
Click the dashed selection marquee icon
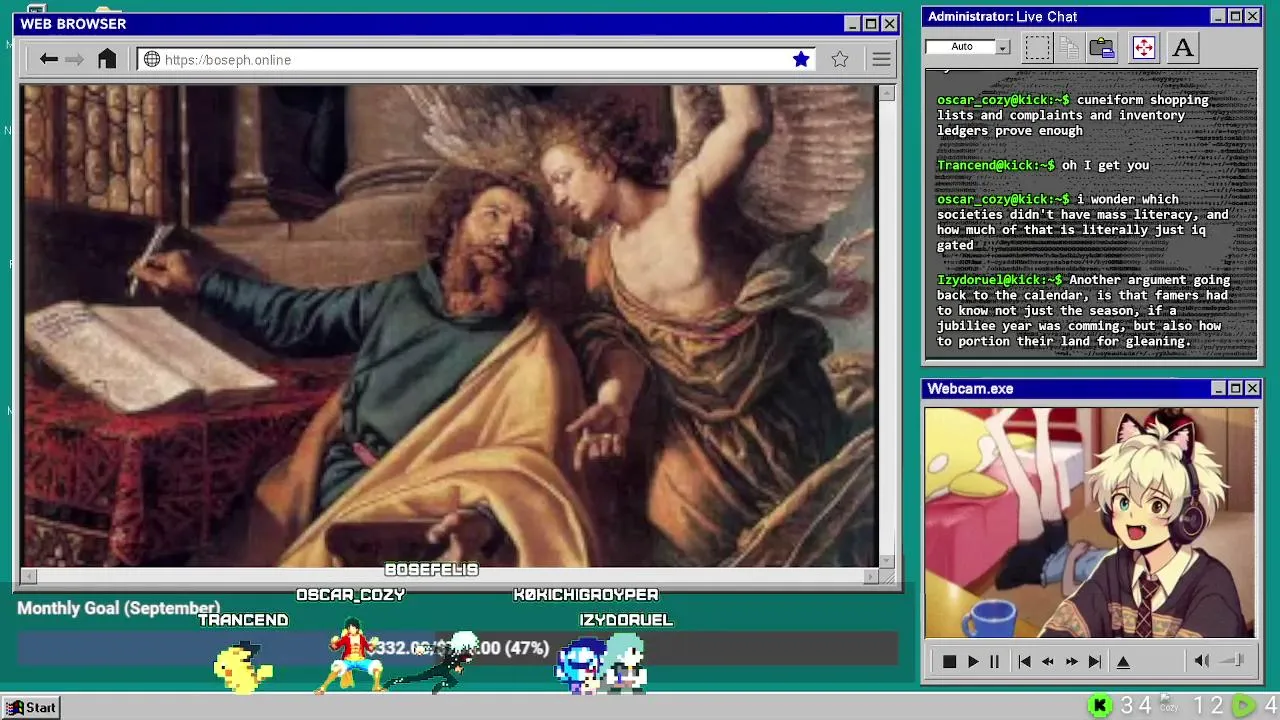click(1037, 47)
